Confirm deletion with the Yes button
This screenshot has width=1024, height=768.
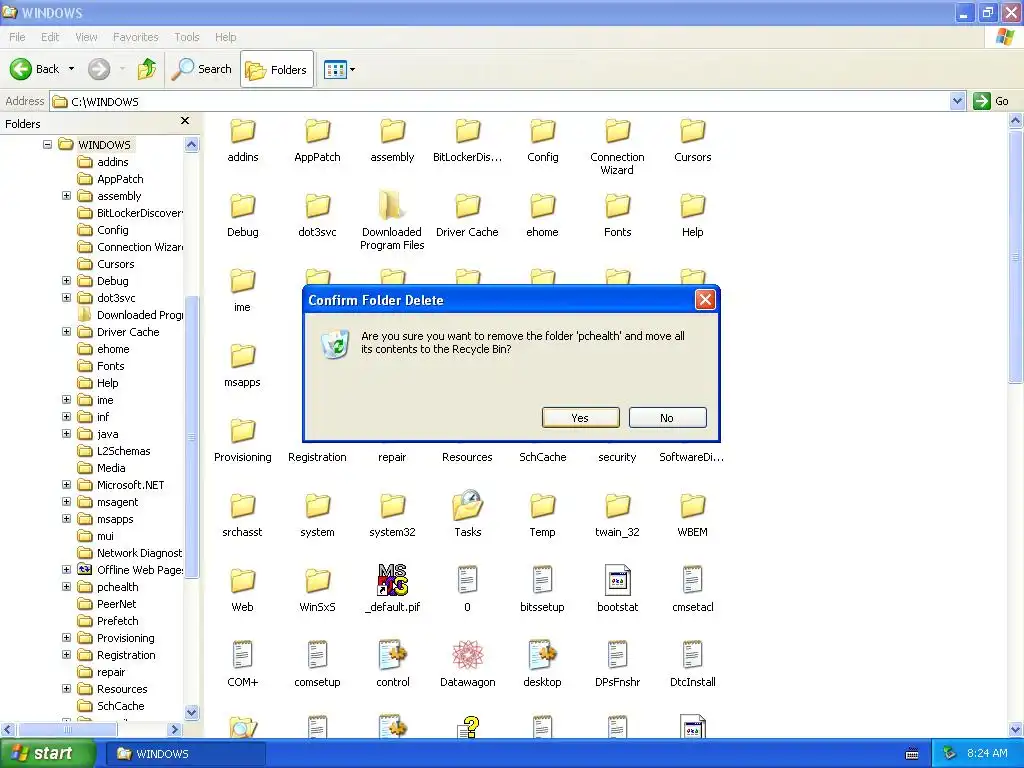pyautogui.click(x=581, y=418)
